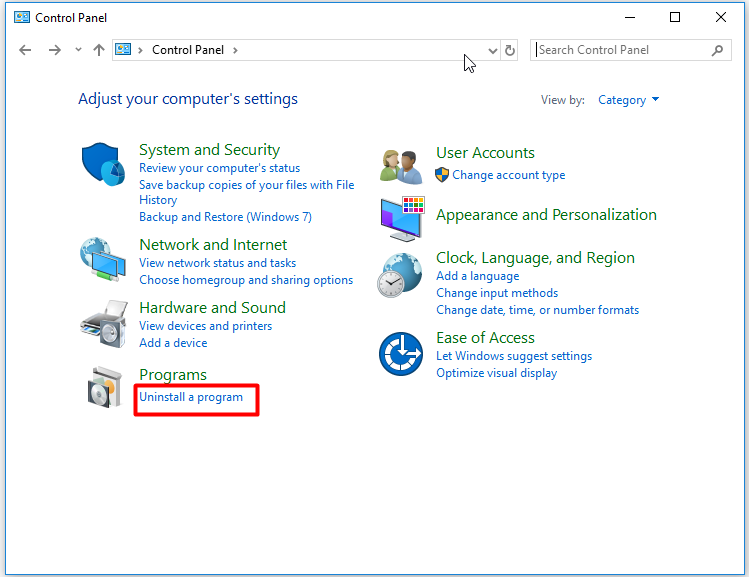Open Appearance and Personalization monitor icon
This screenshot has height=577, width=749.
[401, 217]
